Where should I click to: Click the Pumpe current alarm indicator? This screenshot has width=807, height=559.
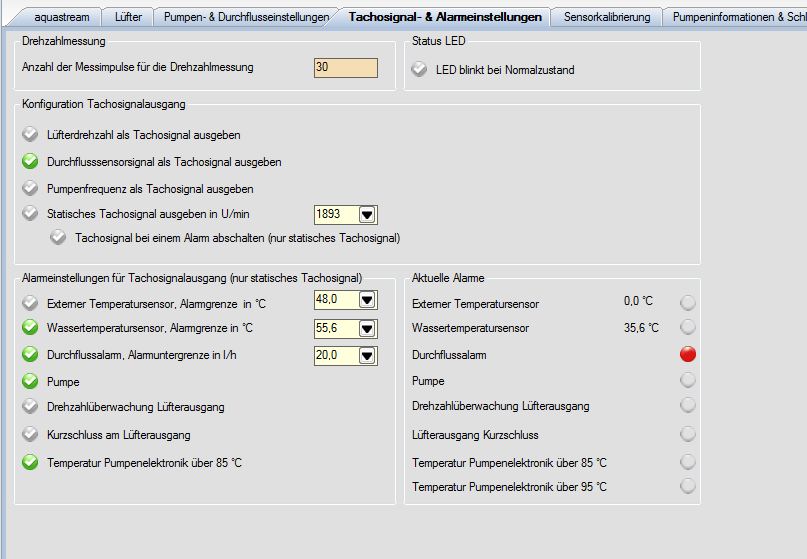(x=688, y=380)
